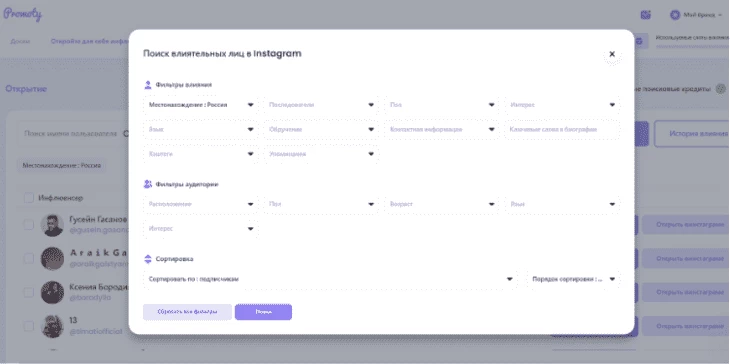Switch to the Доски tab
Screen dimensions: 730x364
click(x=20, y=41)
